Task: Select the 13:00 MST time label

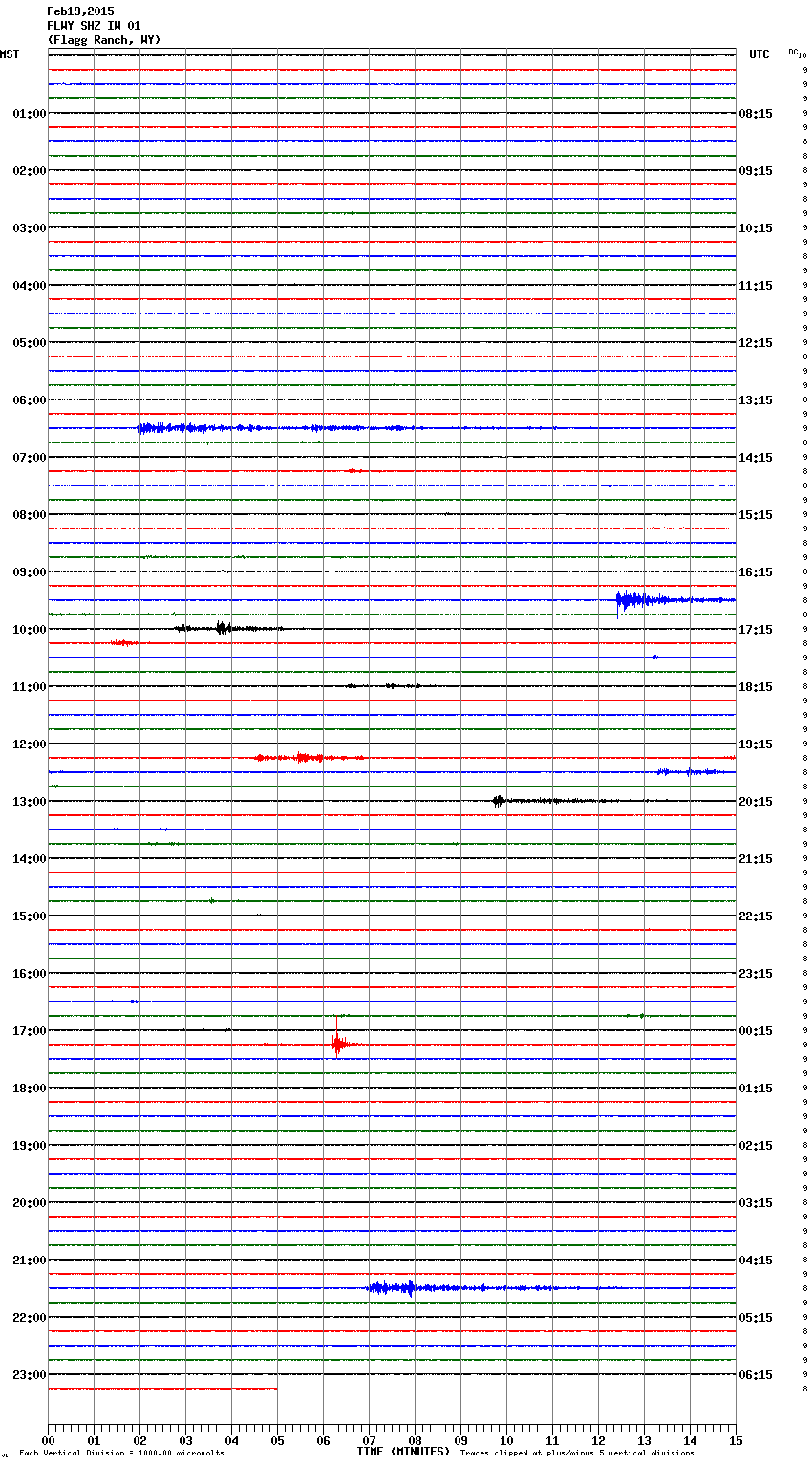Action: click(30, 802)
